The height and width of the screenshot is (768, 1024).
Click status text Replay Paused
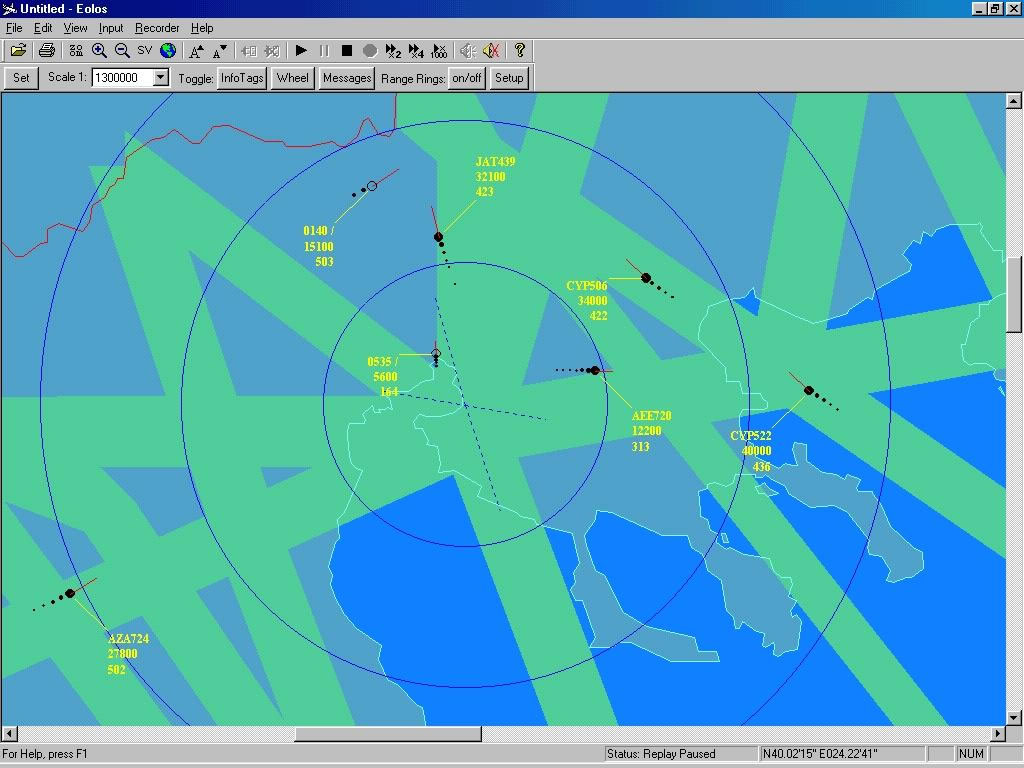(x=661, y=754)
